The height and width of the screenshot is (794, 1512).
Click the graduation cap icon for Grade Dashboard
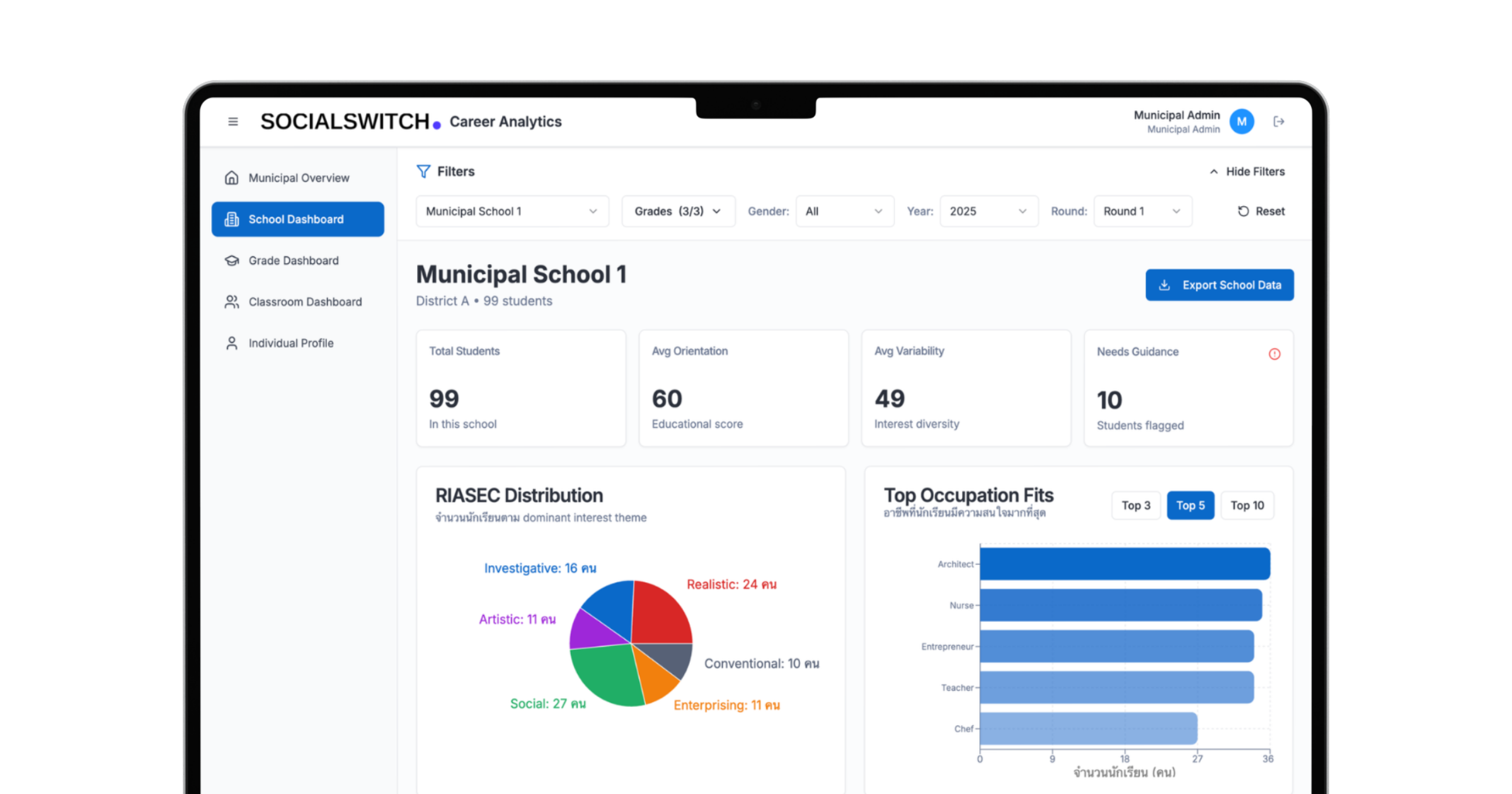tap(231, 260)
